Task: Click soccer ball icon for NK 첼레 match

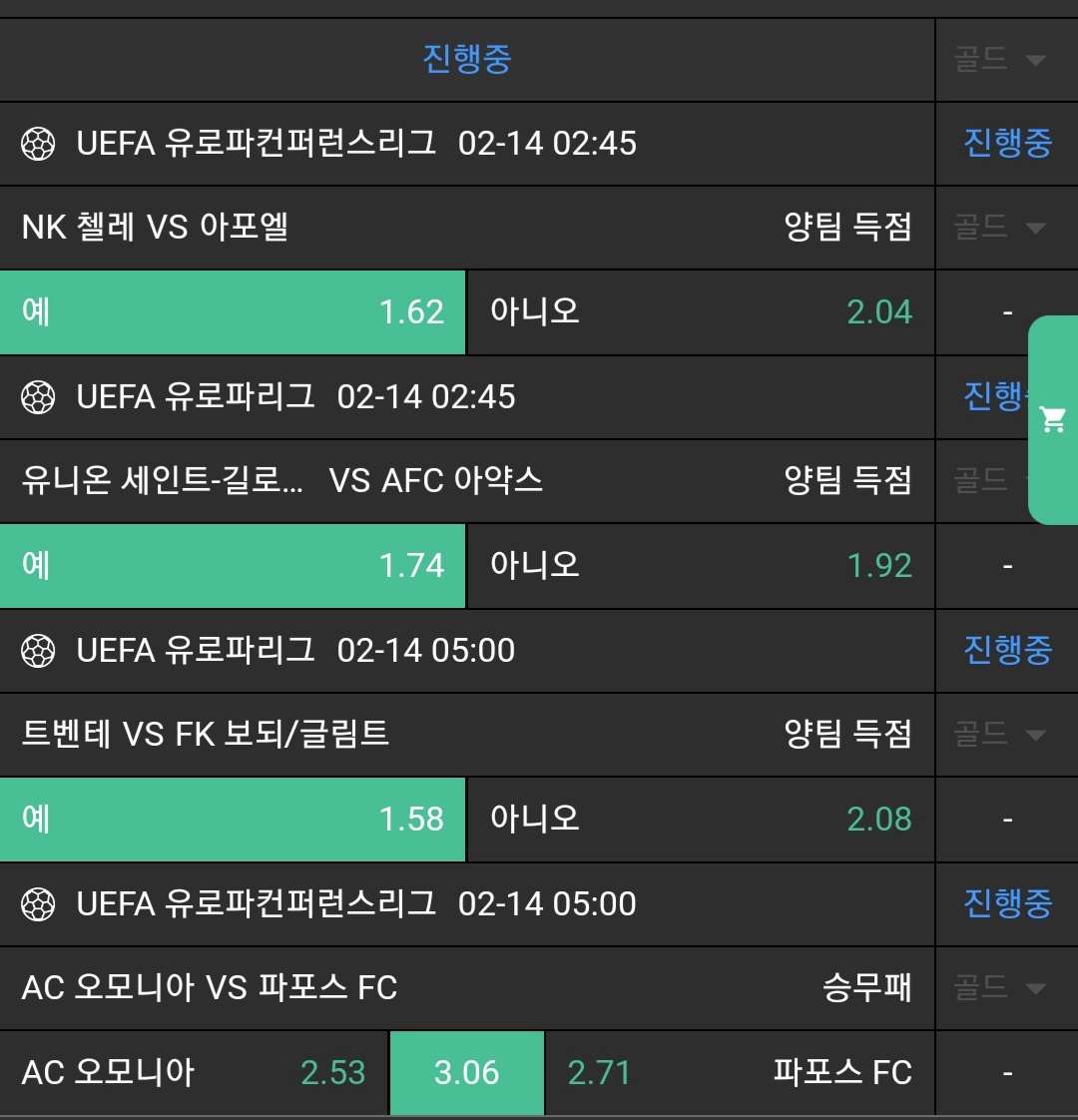Action: [x=38, y=144]
